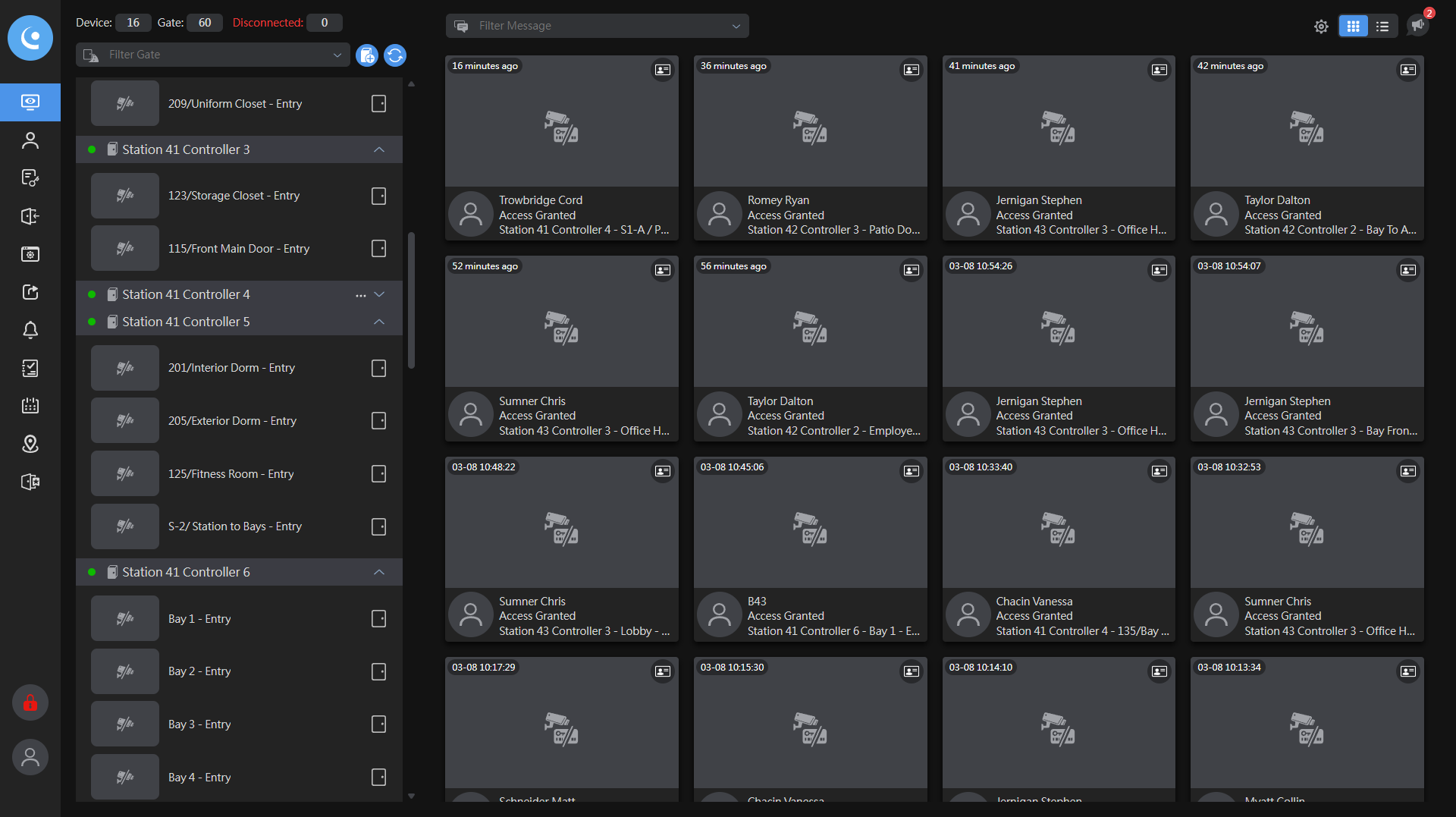Select the monitoring tab in sidebar

point(30,102)
